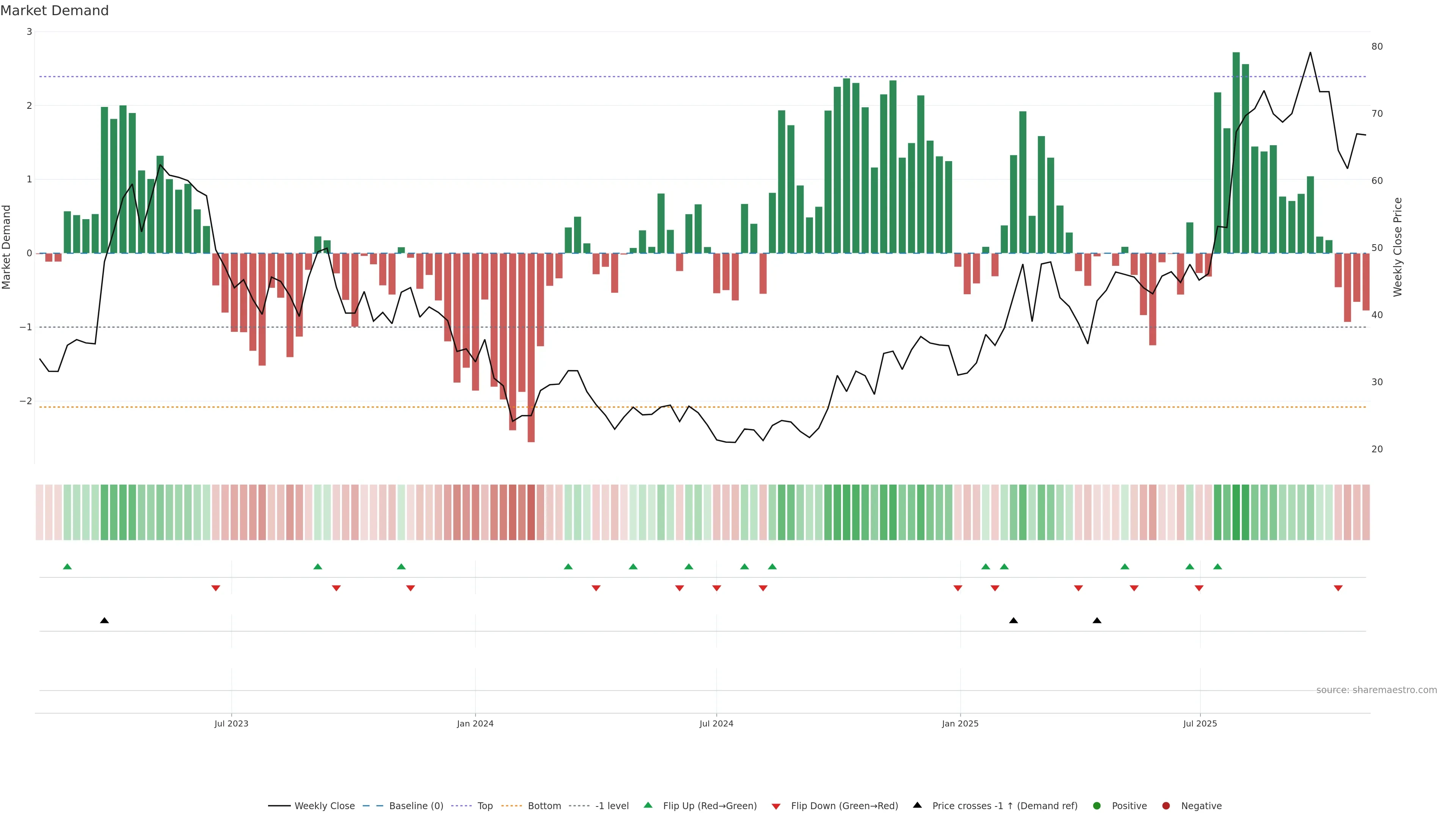Click the green Positive legend dot
Image resolution: width=1456 pixels, height=819 pixels.
tap(1097, 805)
